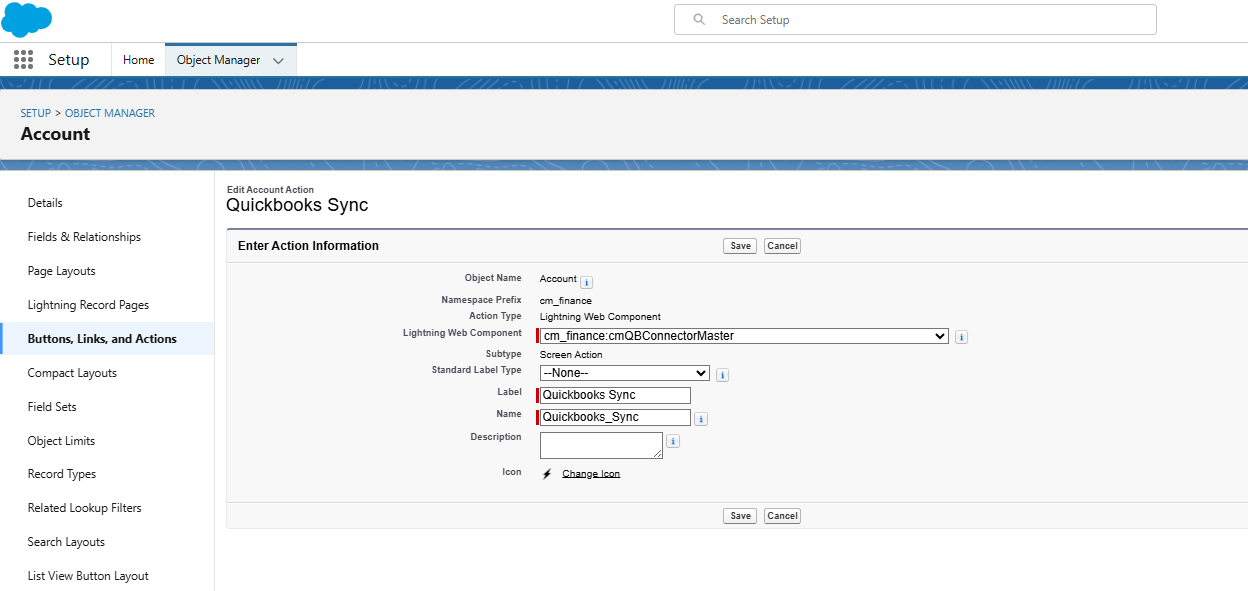Open Details in the sidebar
The image size is (1248, 591).
click(x=45, y=203)
